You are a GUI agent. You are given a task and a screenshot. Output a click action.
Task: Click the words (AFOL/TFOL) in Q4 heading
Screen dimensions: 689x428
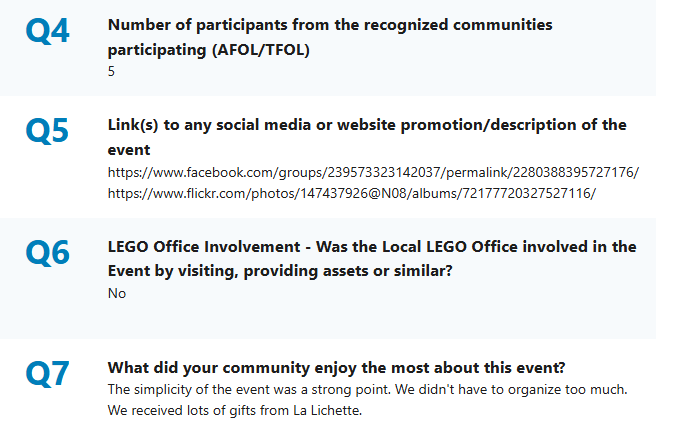(x=261, y=50)
